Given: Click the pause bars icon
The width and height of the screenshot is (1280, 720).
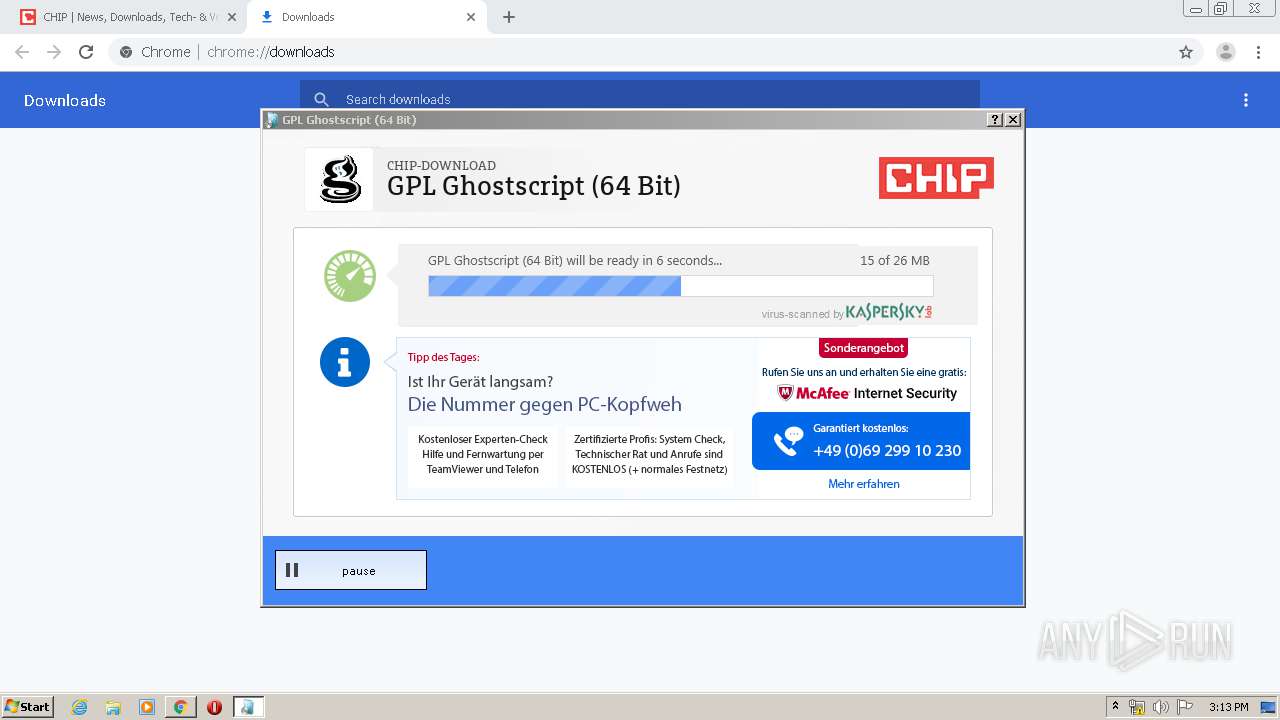Looking at the screenshot, I should 292,570.
